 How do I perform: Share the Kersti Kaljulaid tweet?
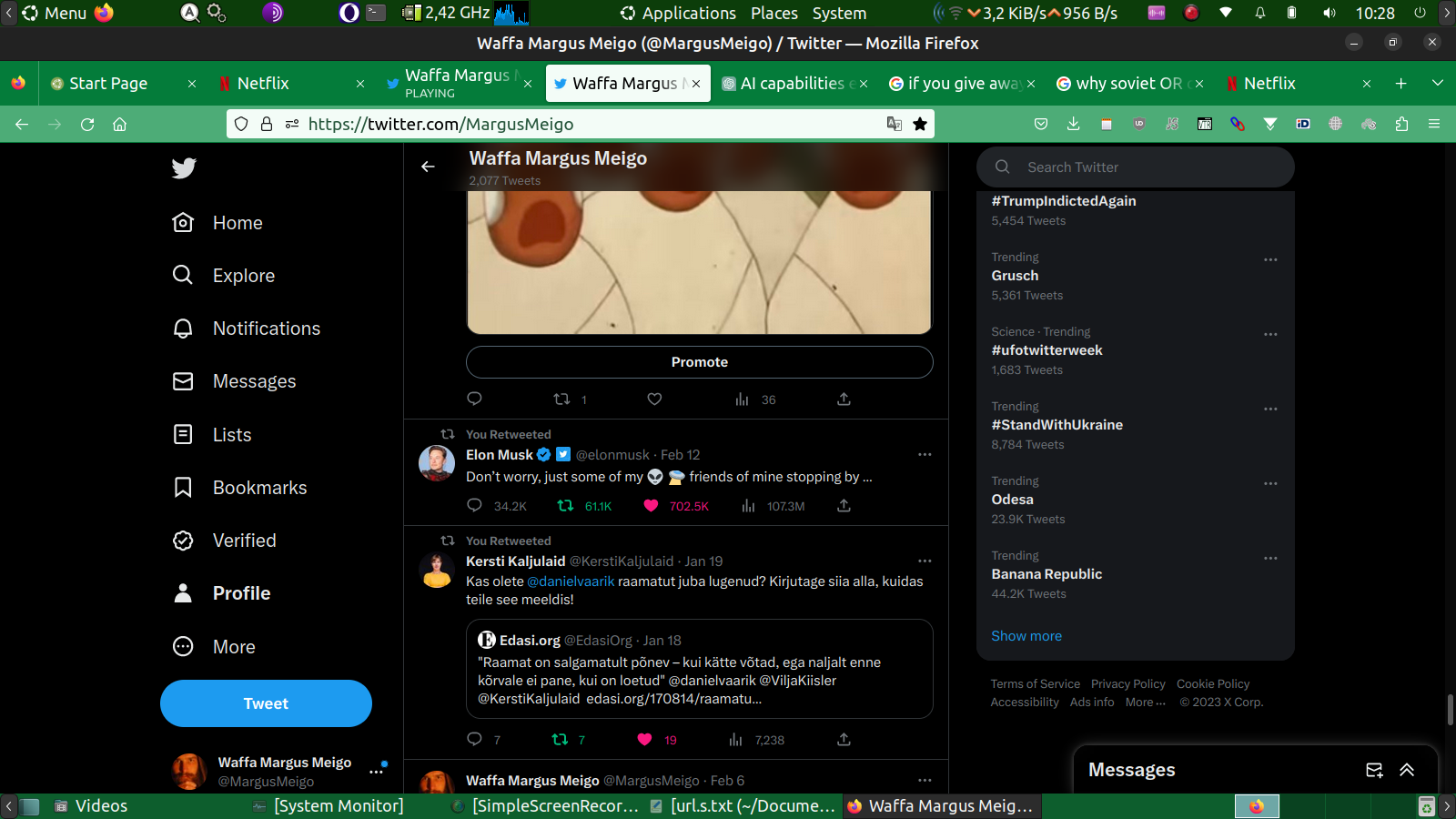point(844,739)
